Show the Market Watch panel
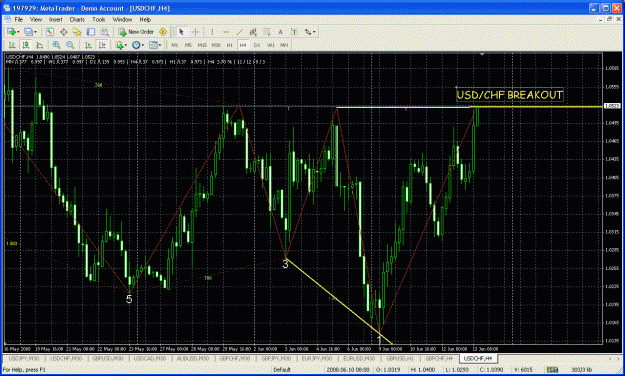The image size is (625, 376). pos(49,32)
